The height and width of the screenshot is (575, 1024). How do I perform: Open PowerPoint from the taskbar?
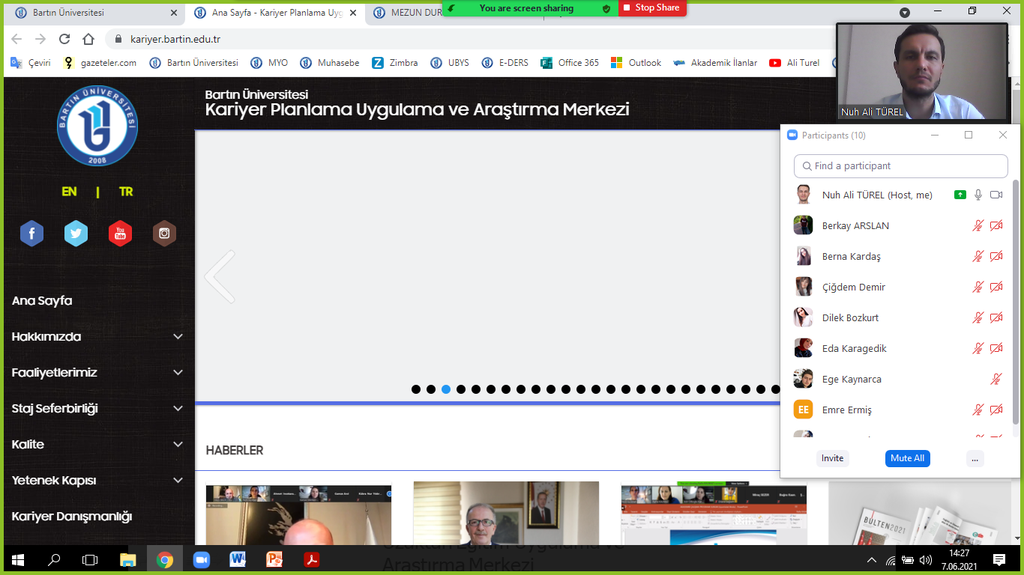pos(273,559)
